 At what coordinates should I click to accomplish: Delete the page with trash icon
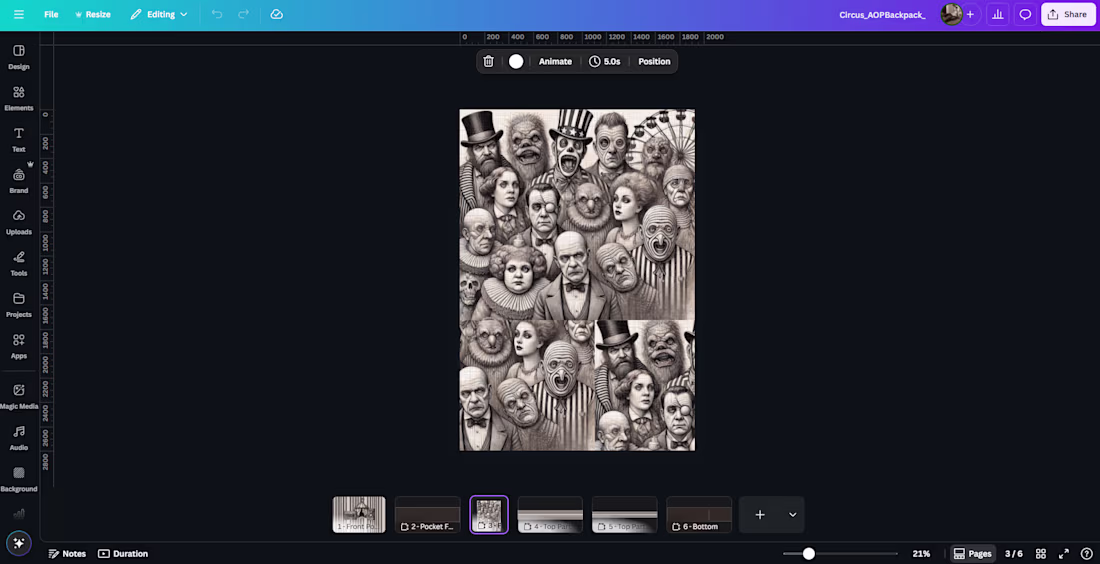tap(488, 62)
